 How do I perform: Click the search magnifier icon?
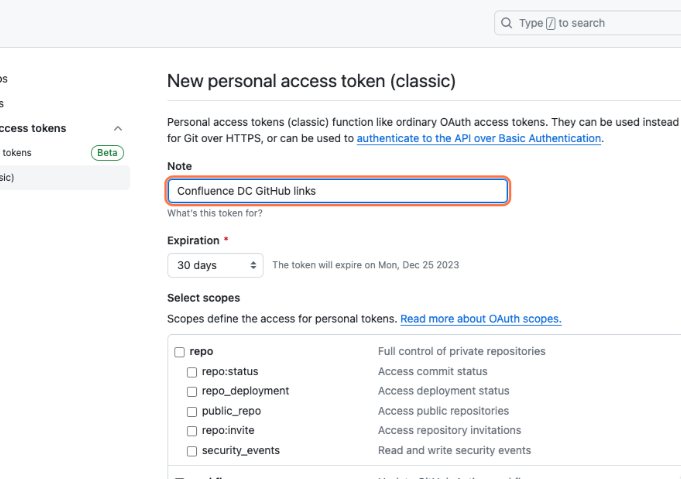pyautogui.click(x=507, y=23)
